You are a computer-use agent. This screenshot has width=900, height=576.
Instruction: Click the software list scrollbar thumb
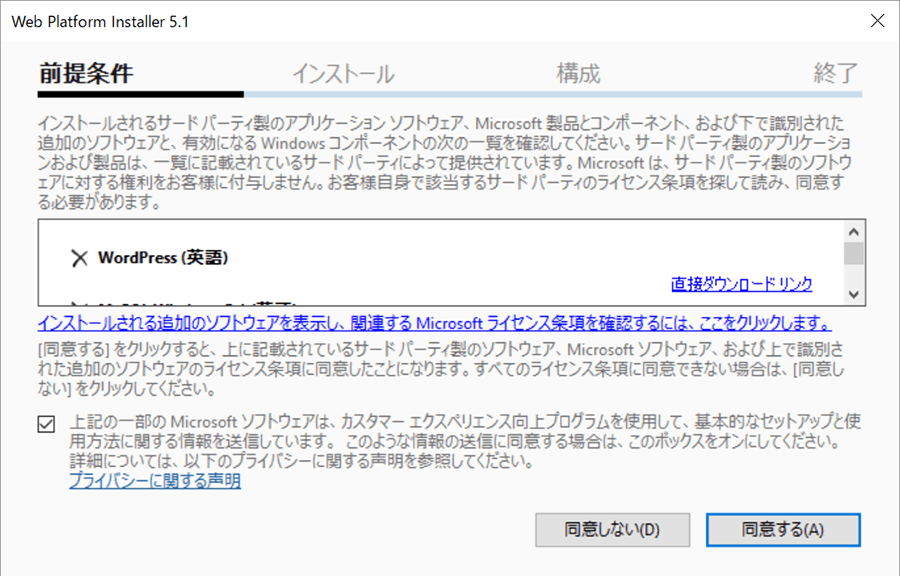tap(854, 253)
